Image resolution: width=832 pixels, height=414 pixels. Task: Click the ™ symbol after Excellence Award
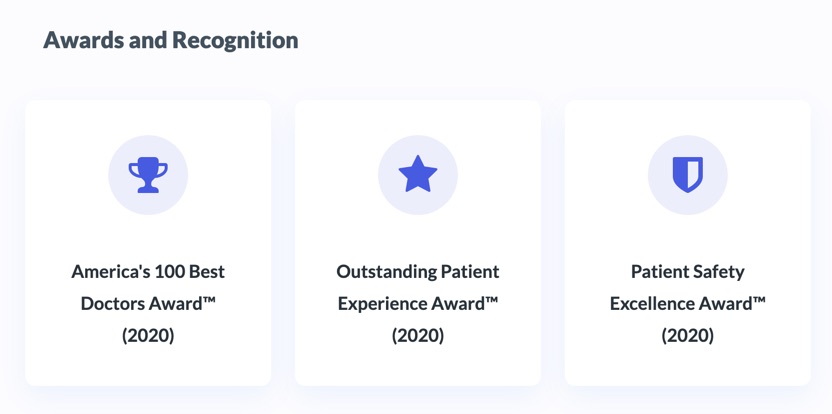click(x=758, y=300)
